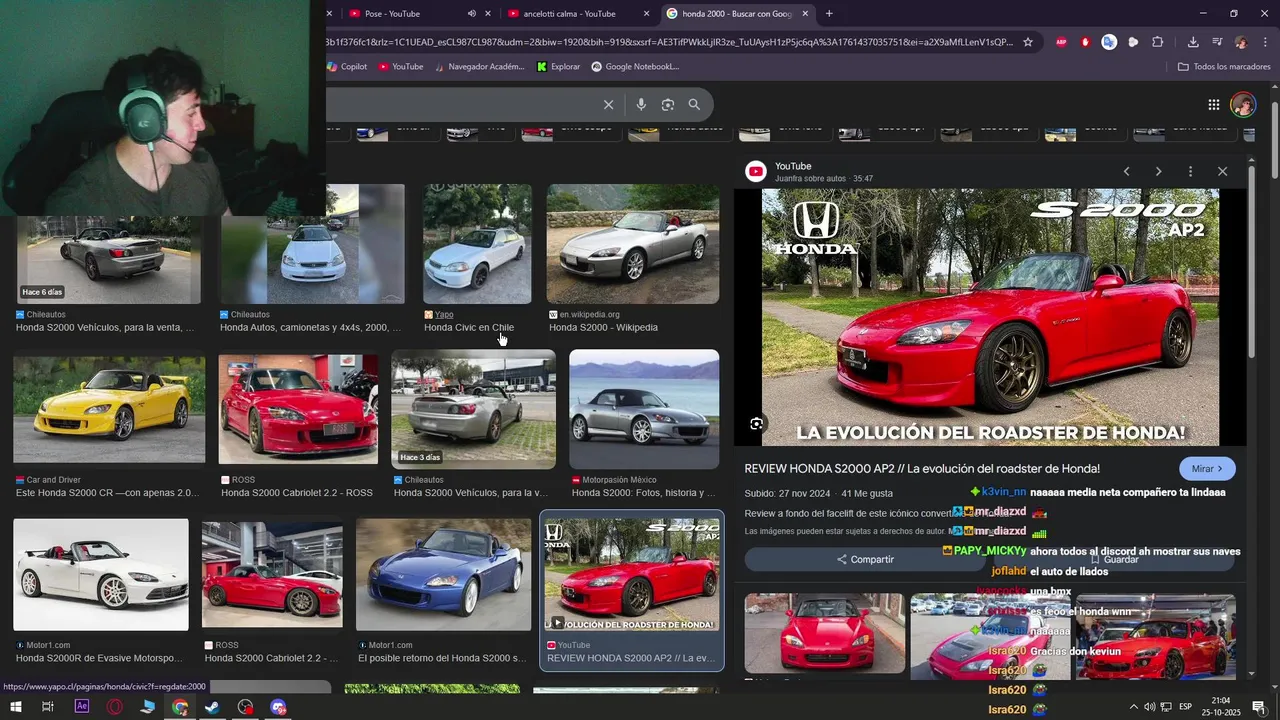Show hidden system tray icons

1133,707
